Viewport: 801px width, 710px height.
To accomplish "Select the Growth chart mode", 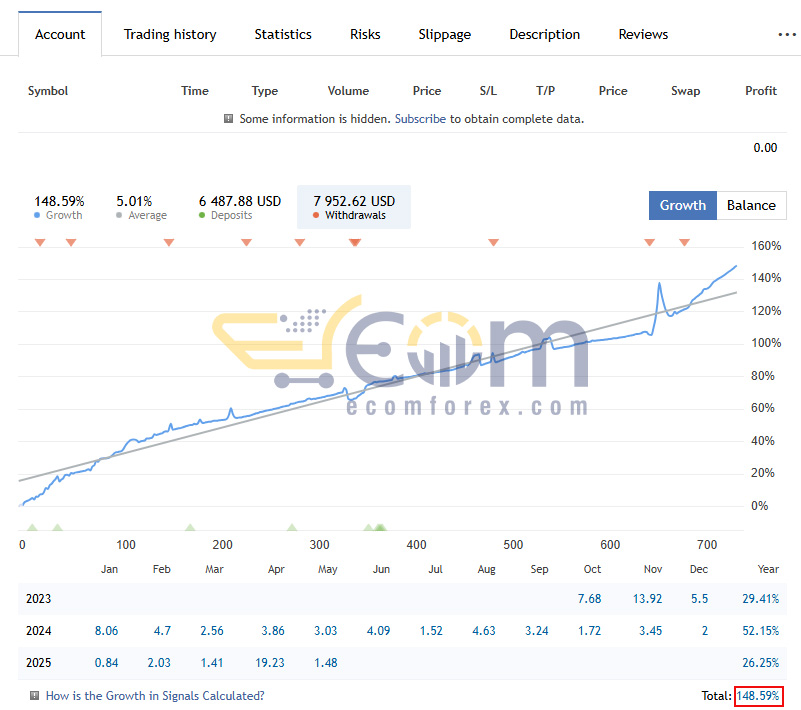I will click(x=682, y=205).
